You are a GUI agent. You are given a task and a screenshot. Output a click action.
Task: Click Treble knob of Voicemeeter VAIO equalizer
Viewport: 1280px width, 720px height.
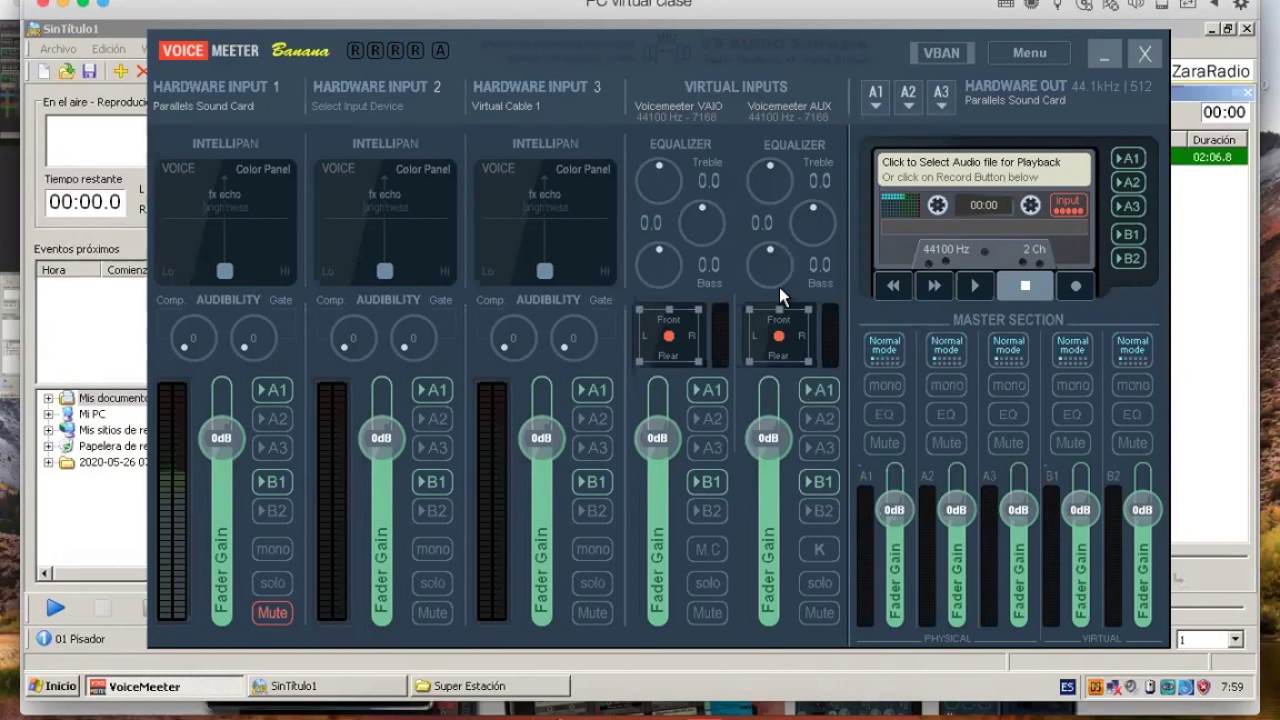click(x=658, y=180)
